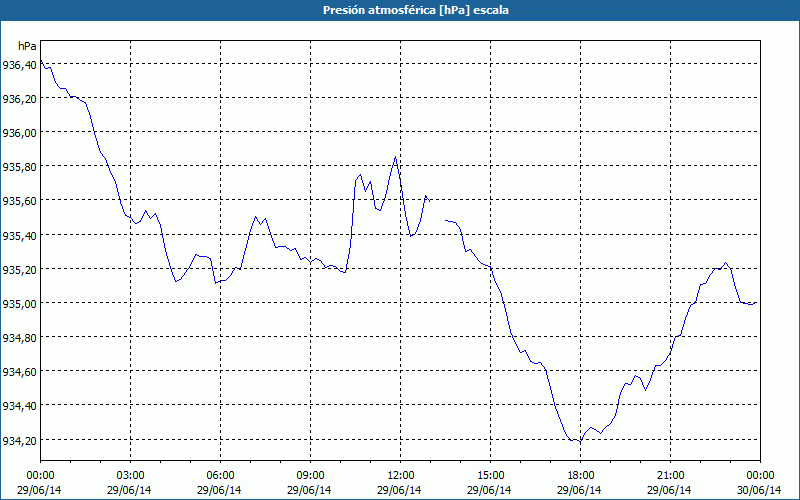The width and height of the screenshot is (800, 500).
Task: Select the 935,20 y-axis value
Action: coord(19,270)
